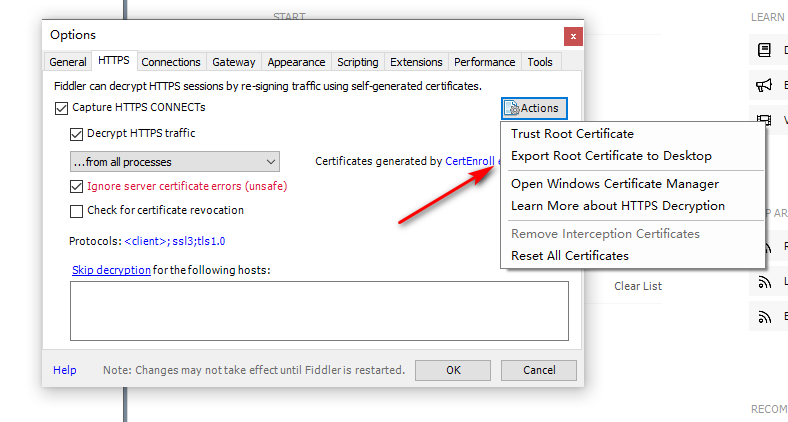Open the Extensions tab
The height and width of the screenshot is (422, 788).
tap(416, 62)
